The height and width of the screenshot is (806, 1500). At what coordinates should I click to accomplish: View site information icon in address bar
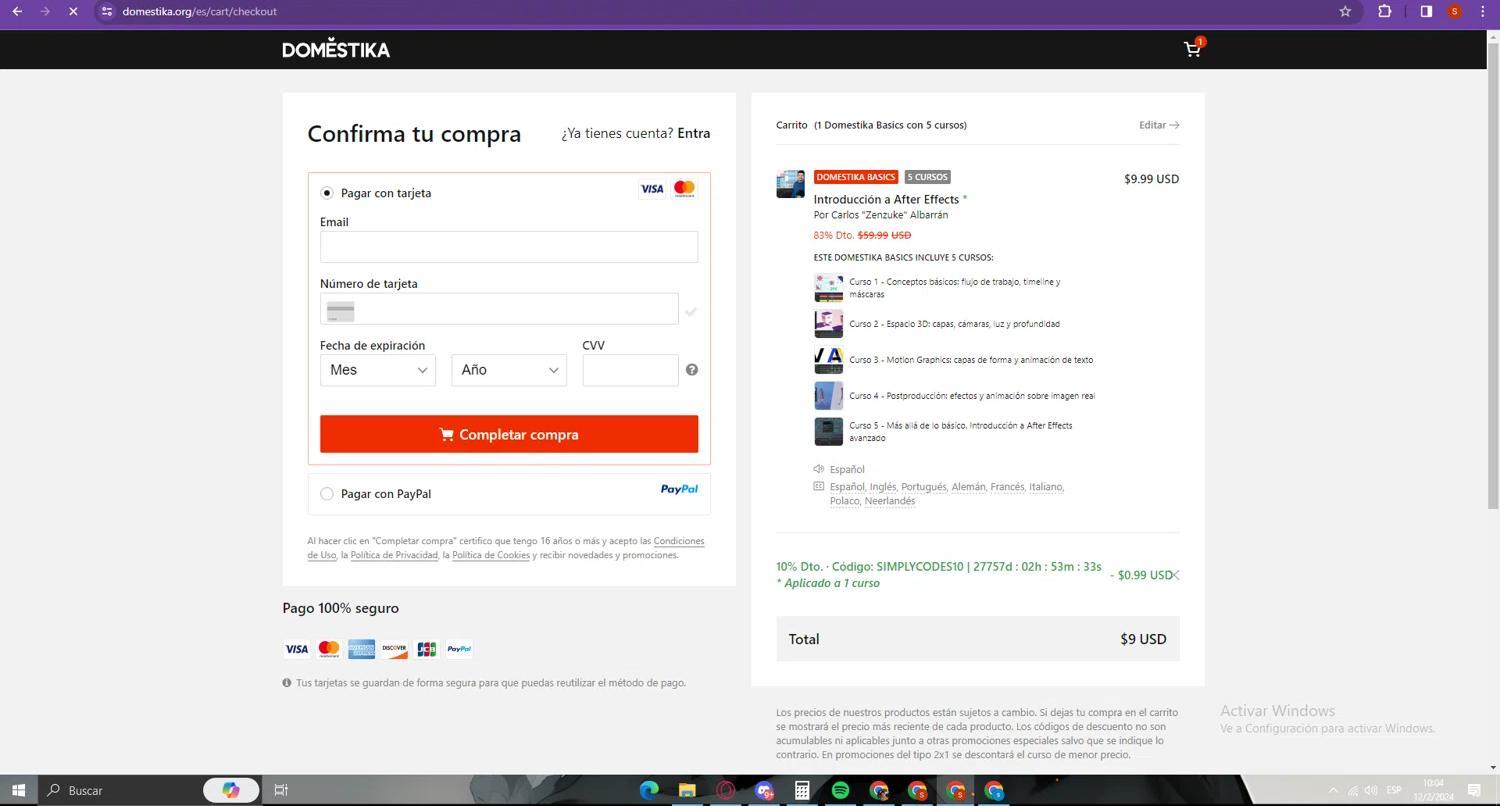click(107, 11)
